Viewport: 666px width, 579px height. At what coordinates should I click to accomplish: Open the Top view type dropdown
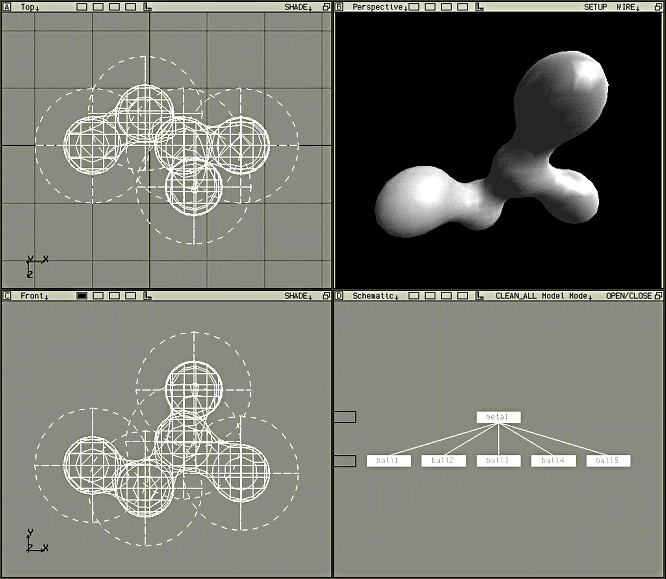click(x=31, y=6)
